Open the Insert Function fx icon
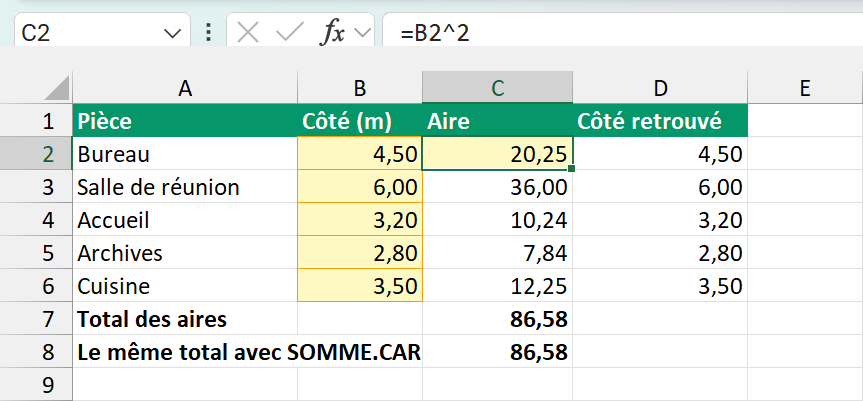The height and width of the screenshot is (401, 863). click(332, 34)
